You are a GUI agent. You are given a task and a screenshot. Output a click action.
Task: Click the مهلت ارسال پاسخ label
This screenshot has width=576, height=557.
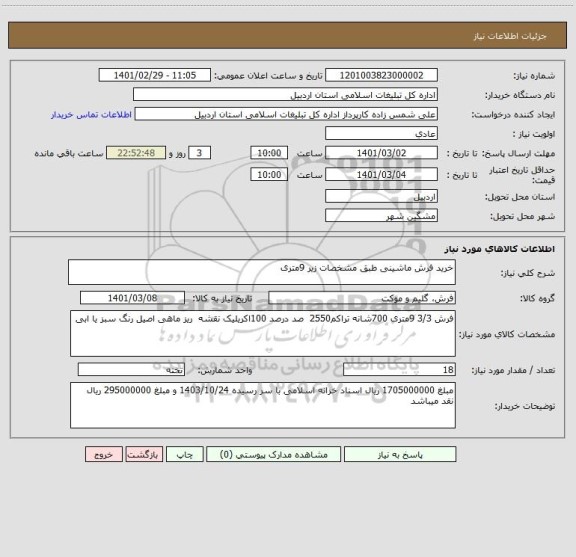[518, 153]
